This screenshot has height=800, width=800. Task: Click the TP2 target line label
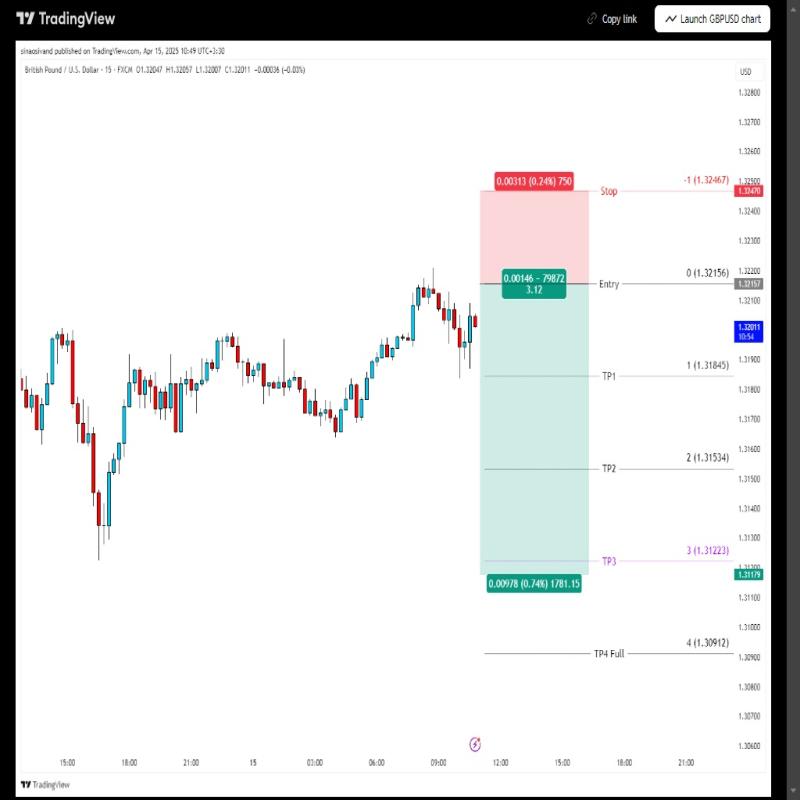pyautogui.click(x=609, y=469)
